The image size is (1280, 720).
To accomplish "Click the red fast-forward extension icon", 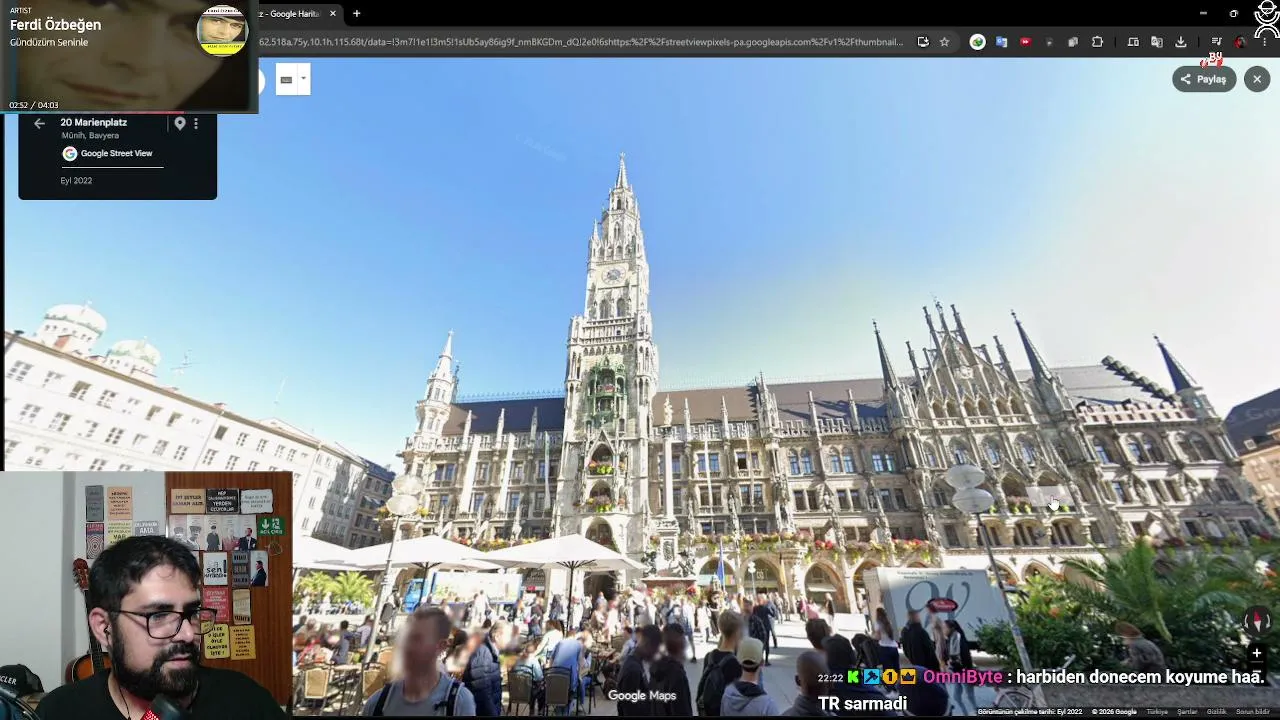I will [x=1025, y=42].
